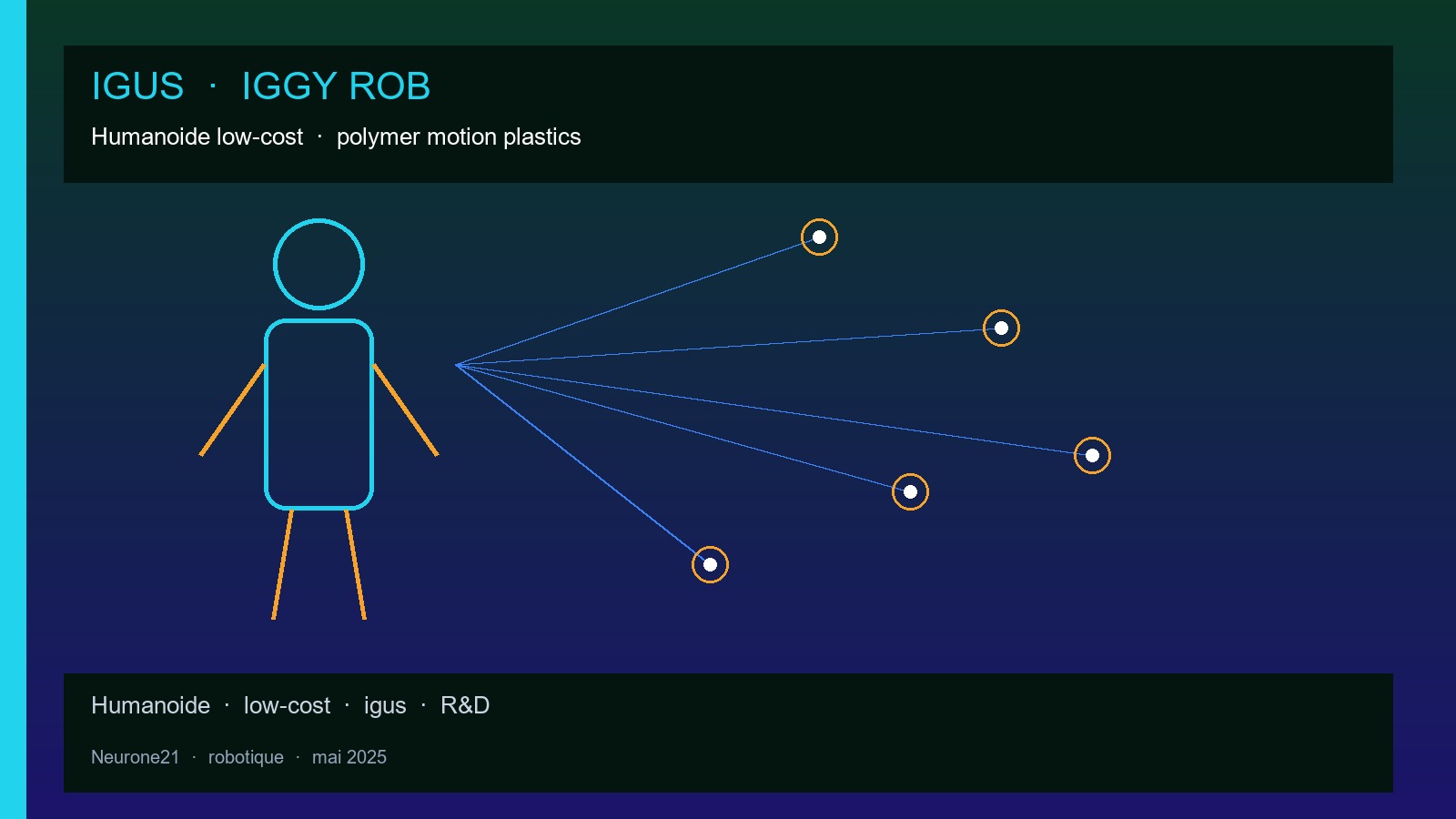1456x819 pixels.
Task: Click subtitle "Humanoide low-cost · polymer motion plastics"
Action: (336, 136)
